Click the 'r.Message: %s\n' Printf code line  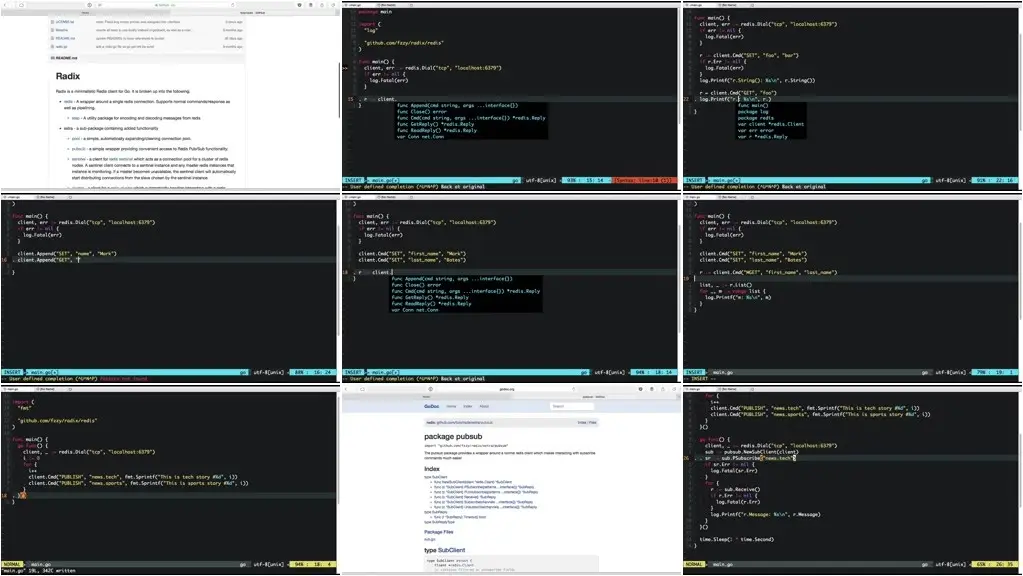[x=765, y=515]
